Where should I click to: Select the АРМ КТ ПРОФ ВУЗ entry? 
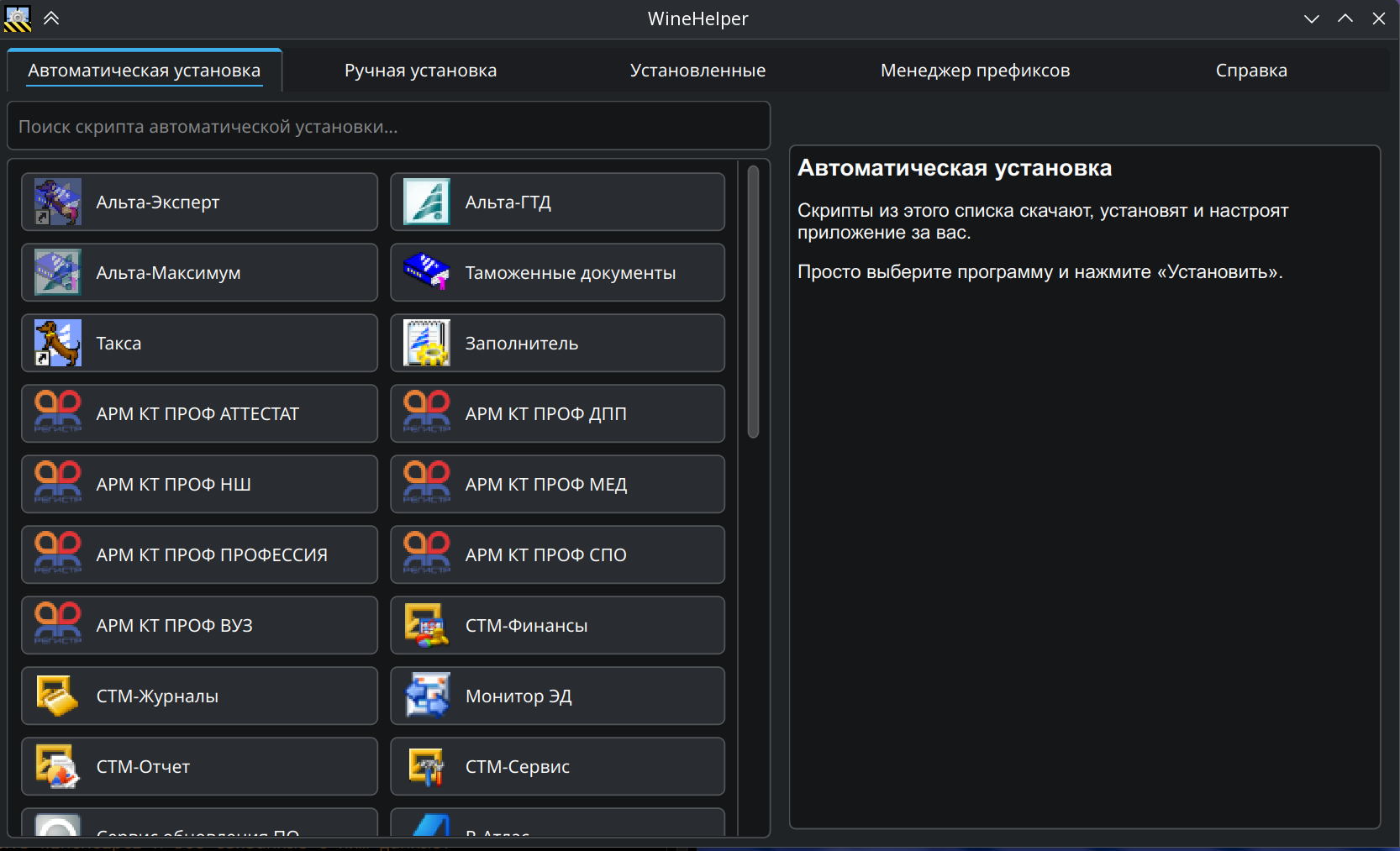199,625
